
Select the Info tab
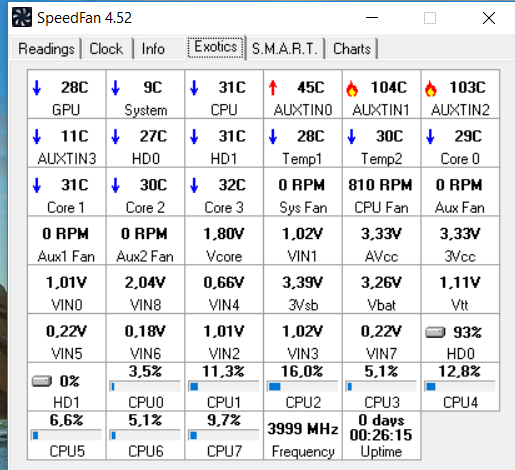click(x=153, y=49)
